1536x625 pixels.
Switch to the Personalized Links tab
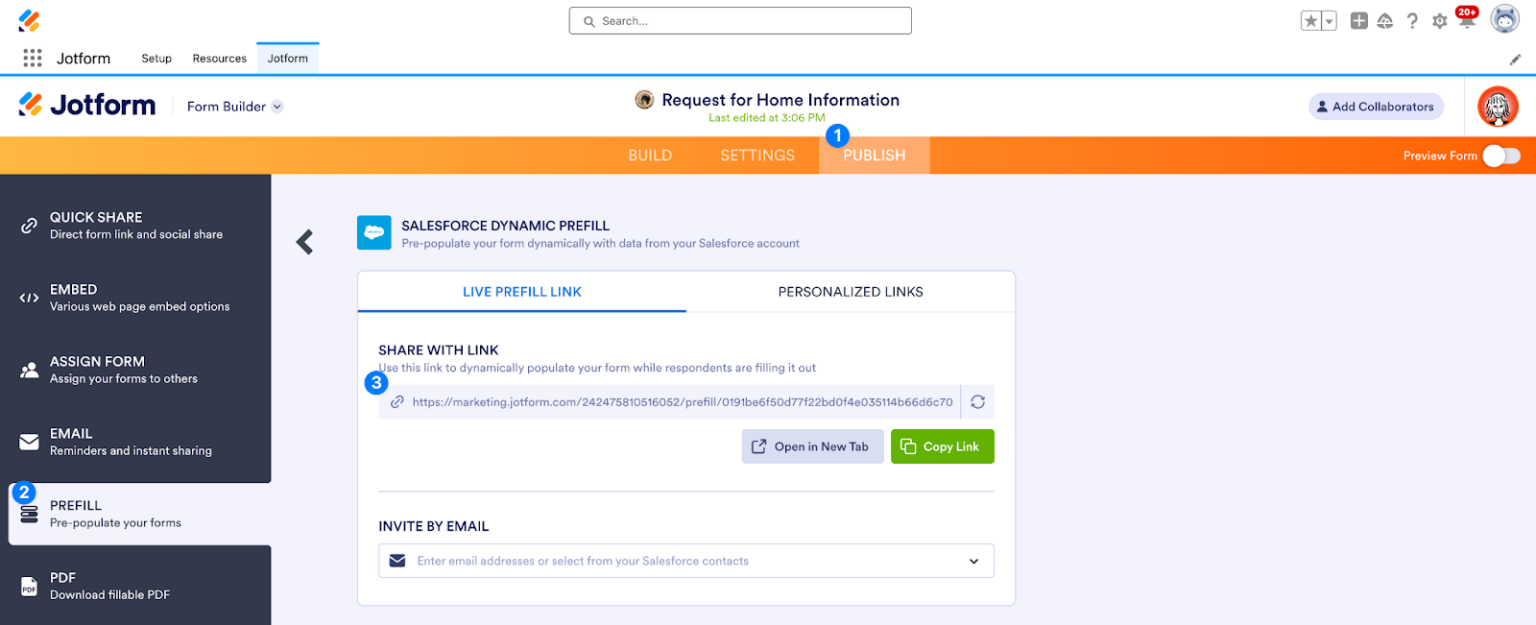(850, 291)
